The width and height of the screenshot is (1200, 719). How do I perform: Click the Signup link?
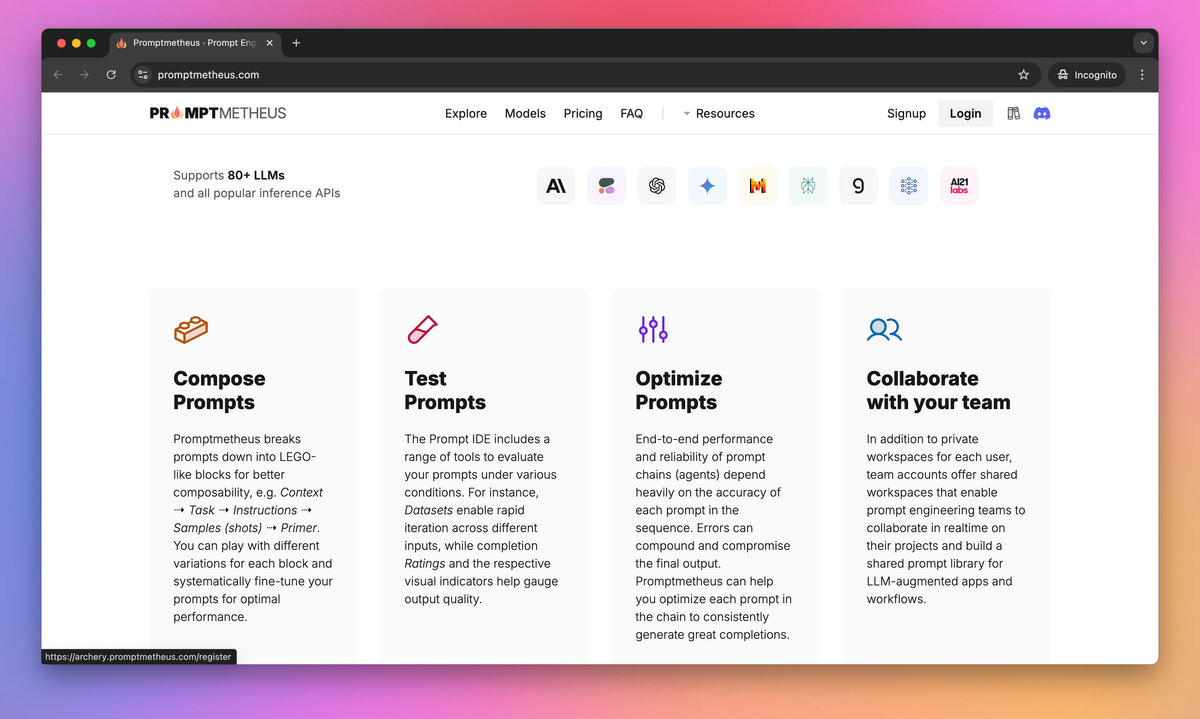pyautogui.click(x=907, y=113)
